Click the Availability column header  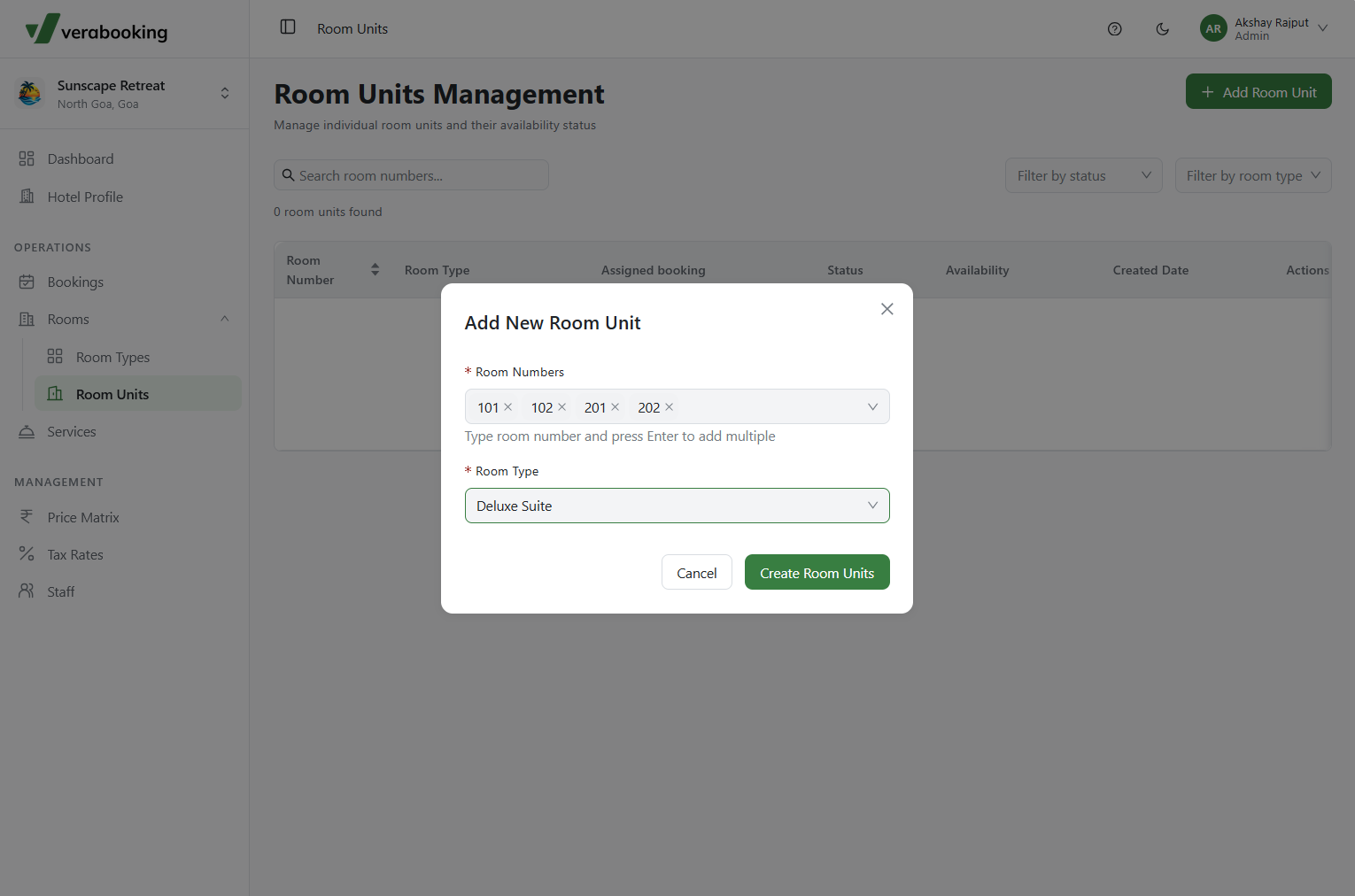977,270
